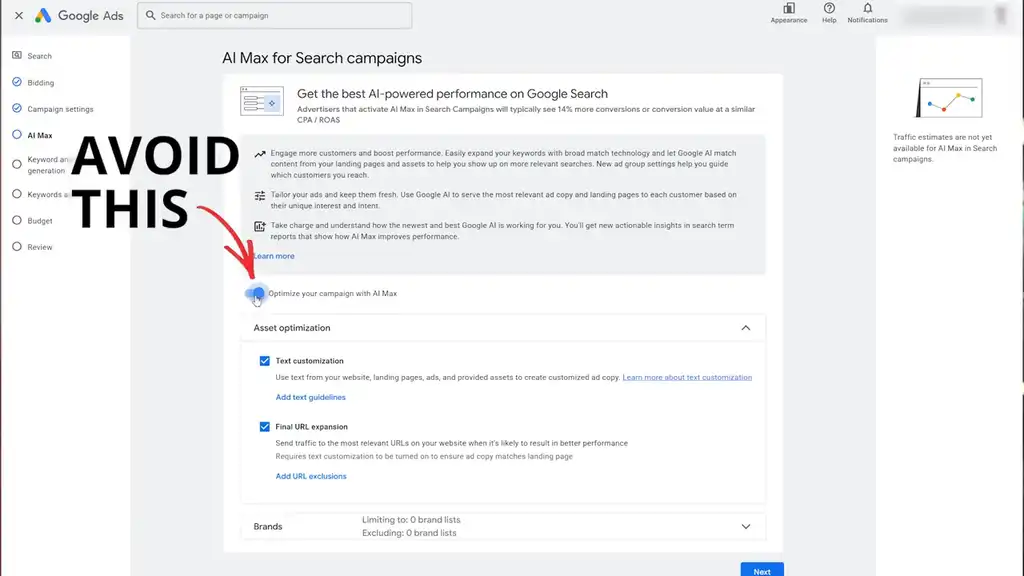This screenshot has width=1024, height=576.
Task: Click the traffic estimates chart thumbnail
Action: pyautogui.click(x=949, y=98)
